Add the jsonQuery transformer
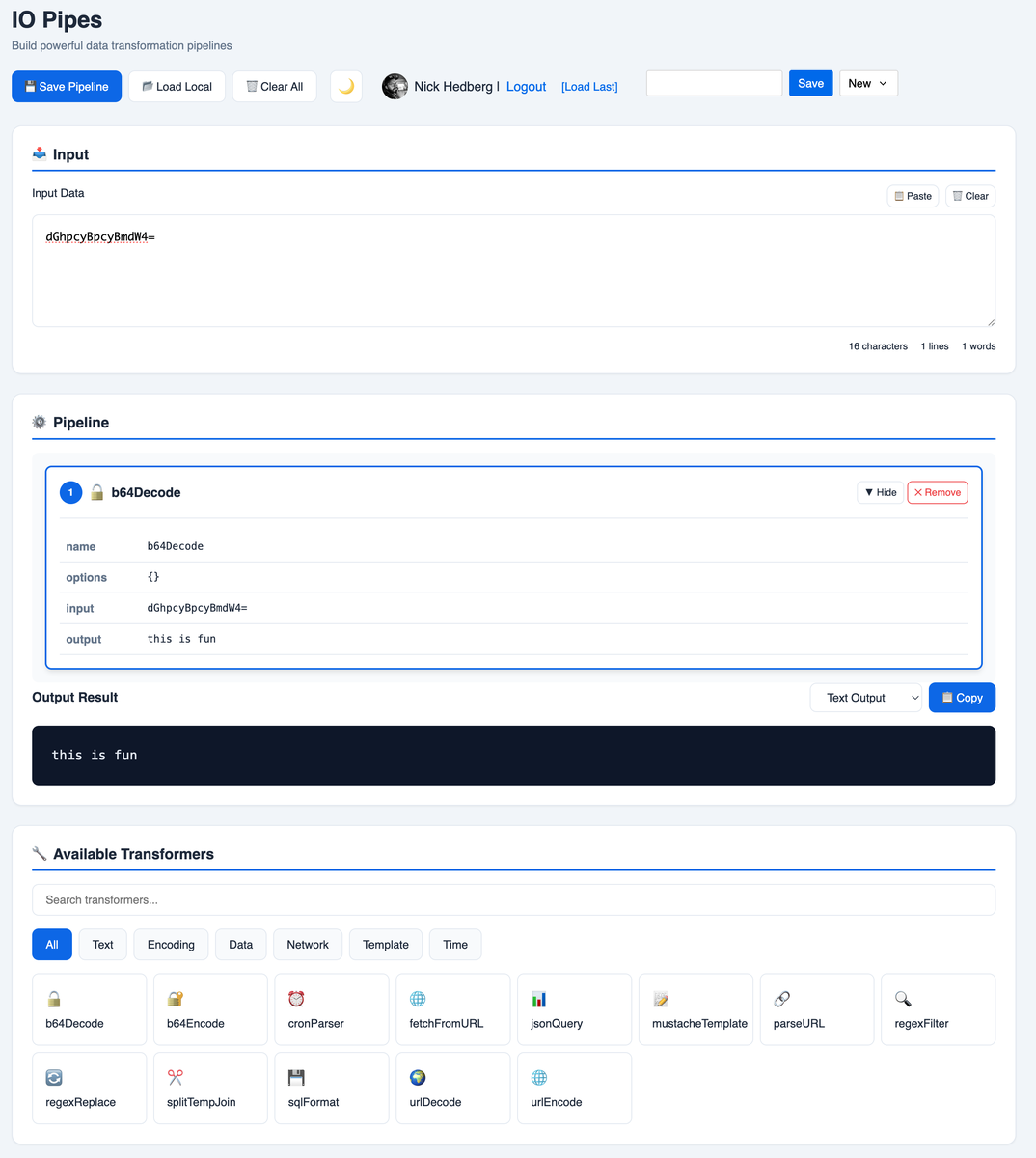 (574, 1009)
